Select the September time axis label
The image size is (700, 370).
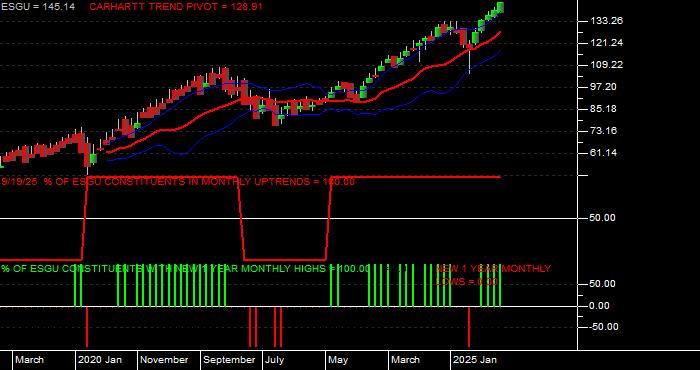click(229, 360)
